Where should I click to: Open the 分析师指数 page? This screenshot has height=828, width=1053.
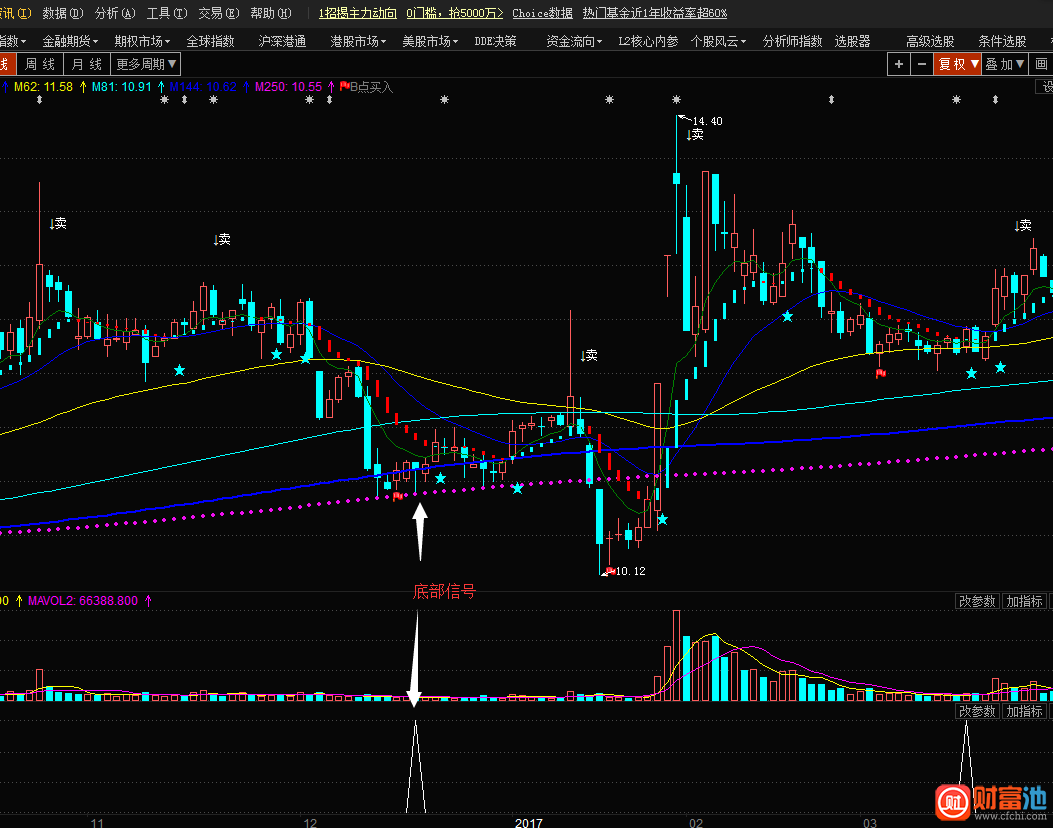pyautogui.click(x=792, y=42)
